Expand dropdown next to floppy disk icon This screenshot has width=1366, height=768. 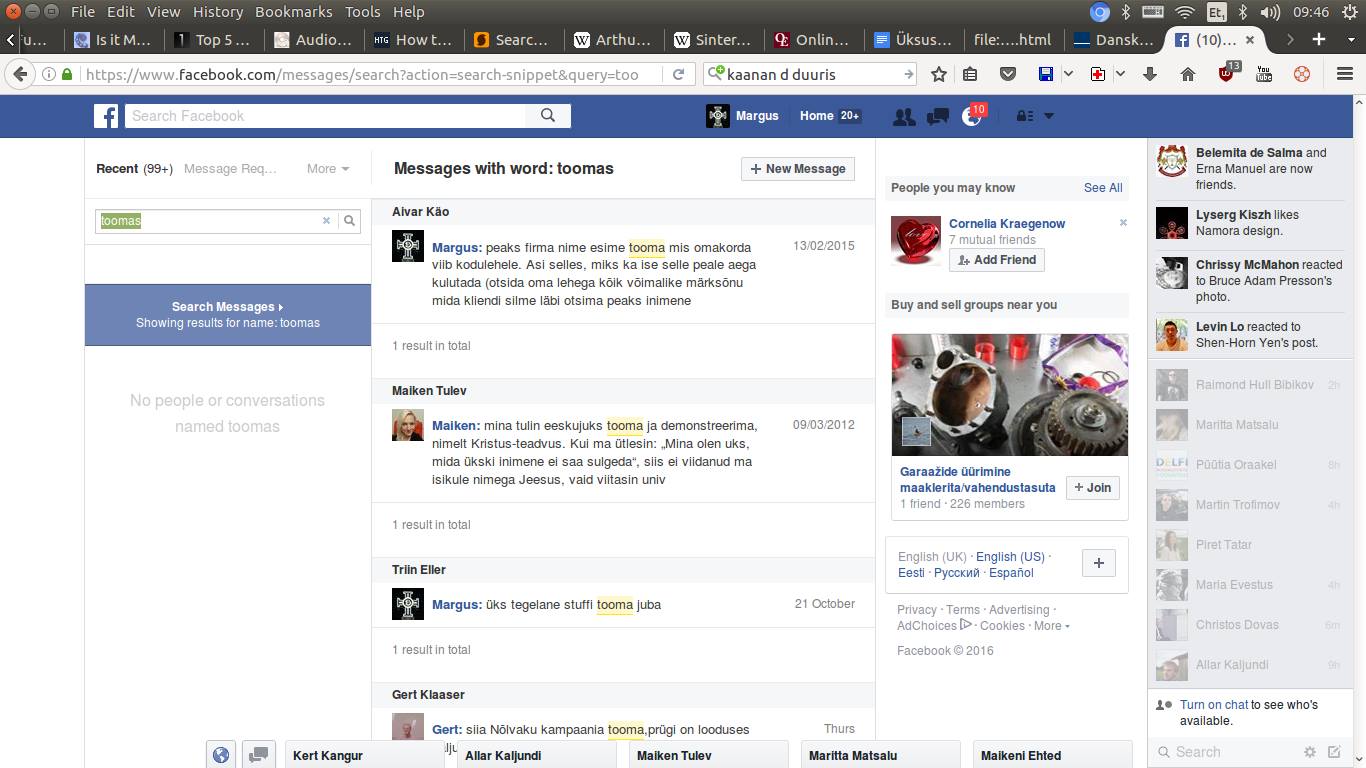tap(1068, 74)
